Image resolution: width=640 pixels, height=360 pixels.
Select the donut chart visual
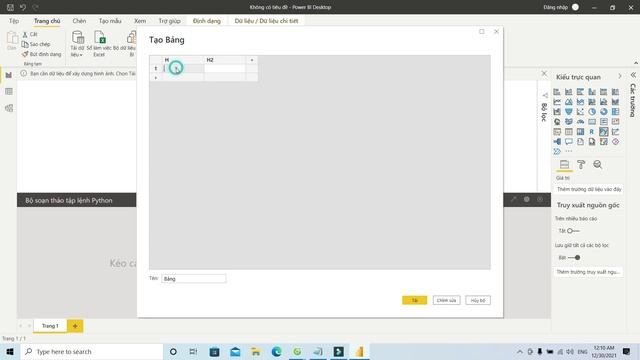pyautogui.click(x=604, y=111)
